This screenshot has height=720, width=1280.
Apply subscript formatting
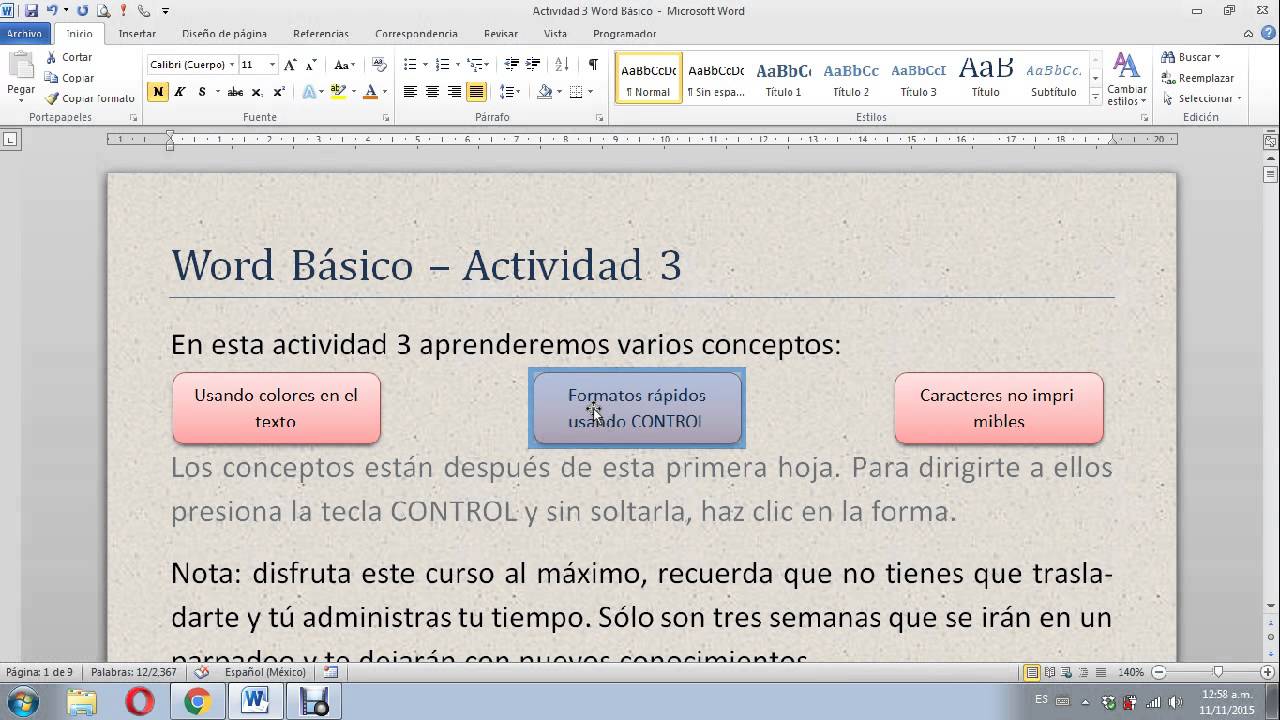(258, 92)
